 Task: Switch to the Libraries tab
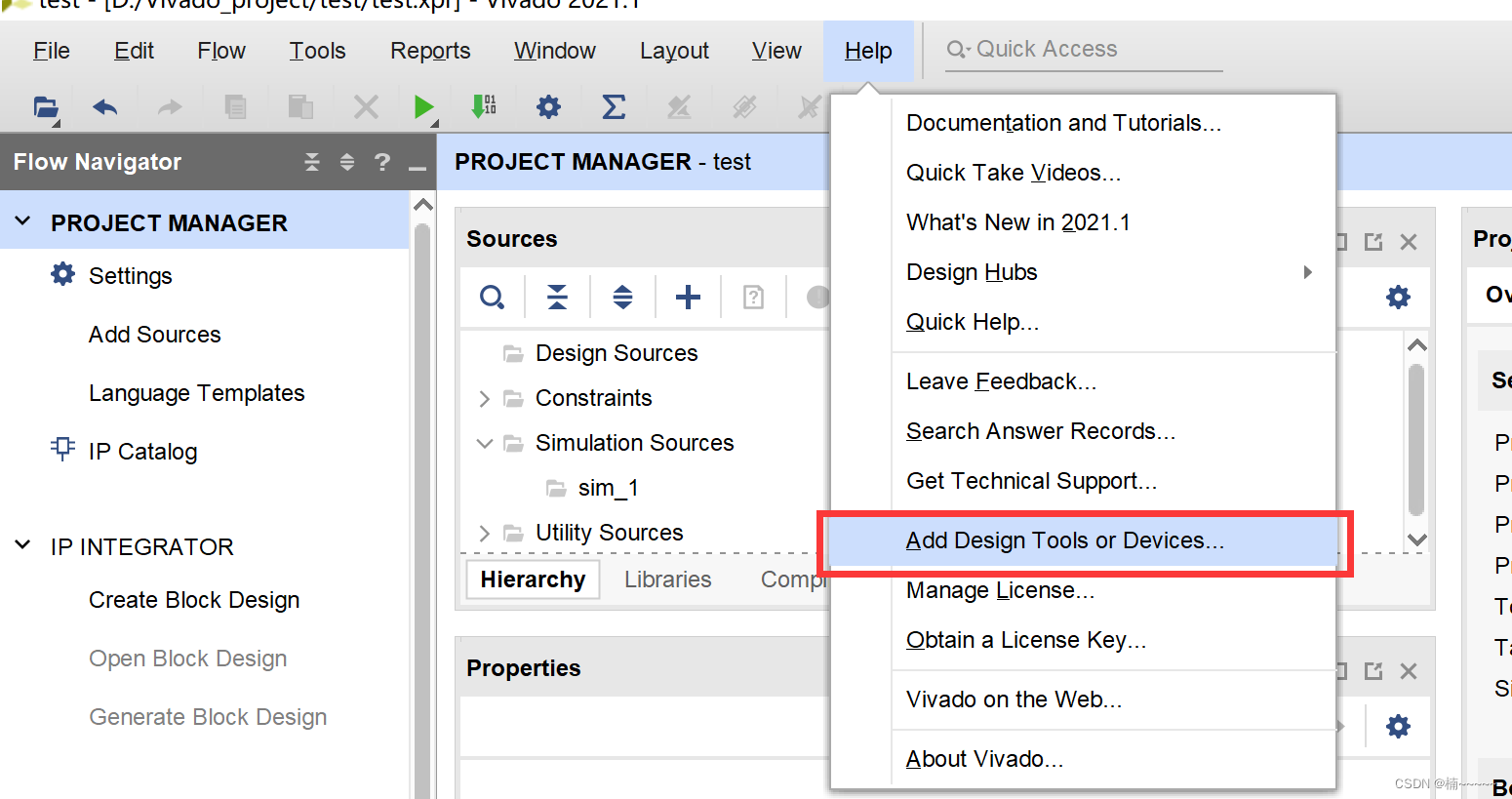click(x=667, y=579)
